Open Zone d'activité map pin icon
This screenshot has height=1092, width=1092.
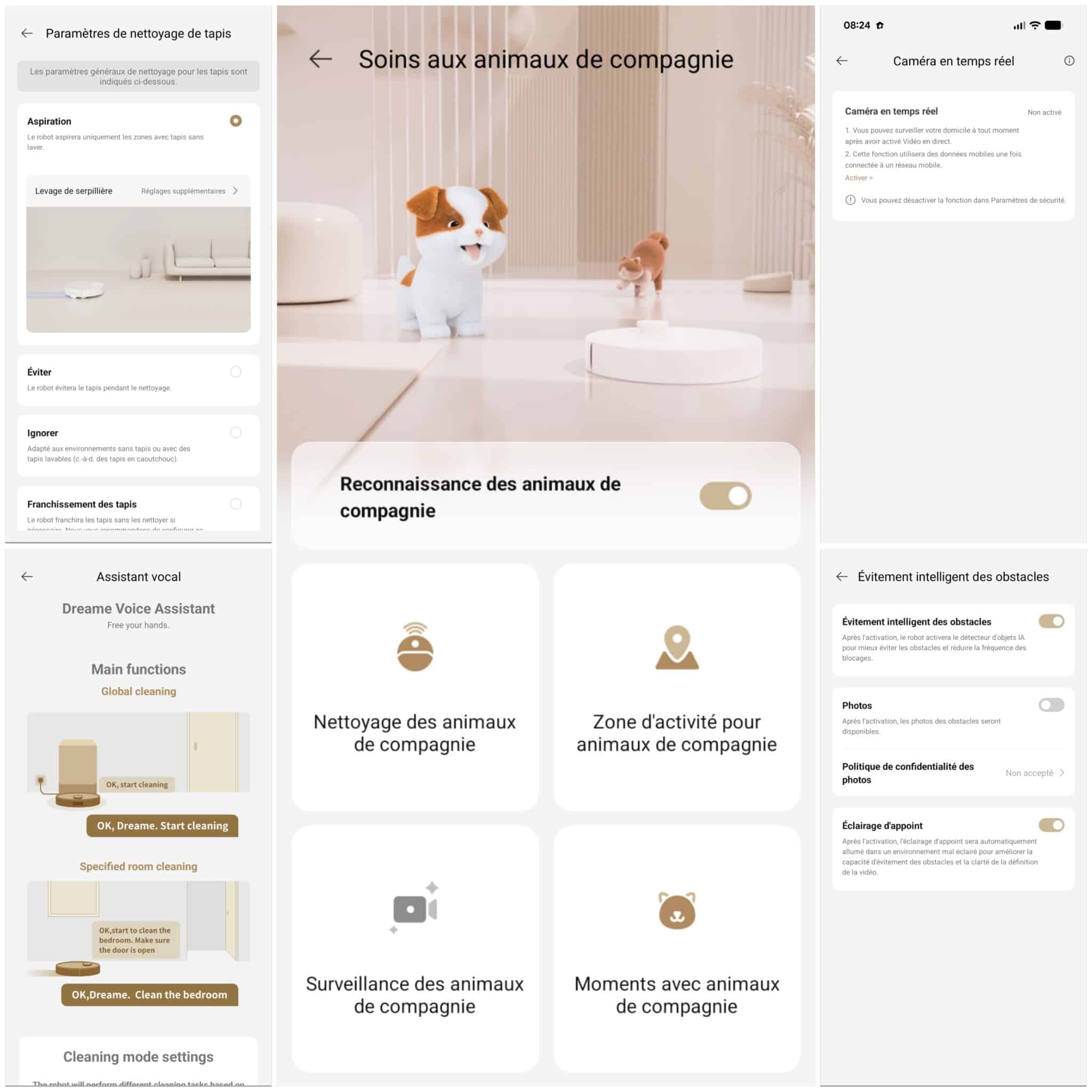pyautogui.click(x=677, y=647)
